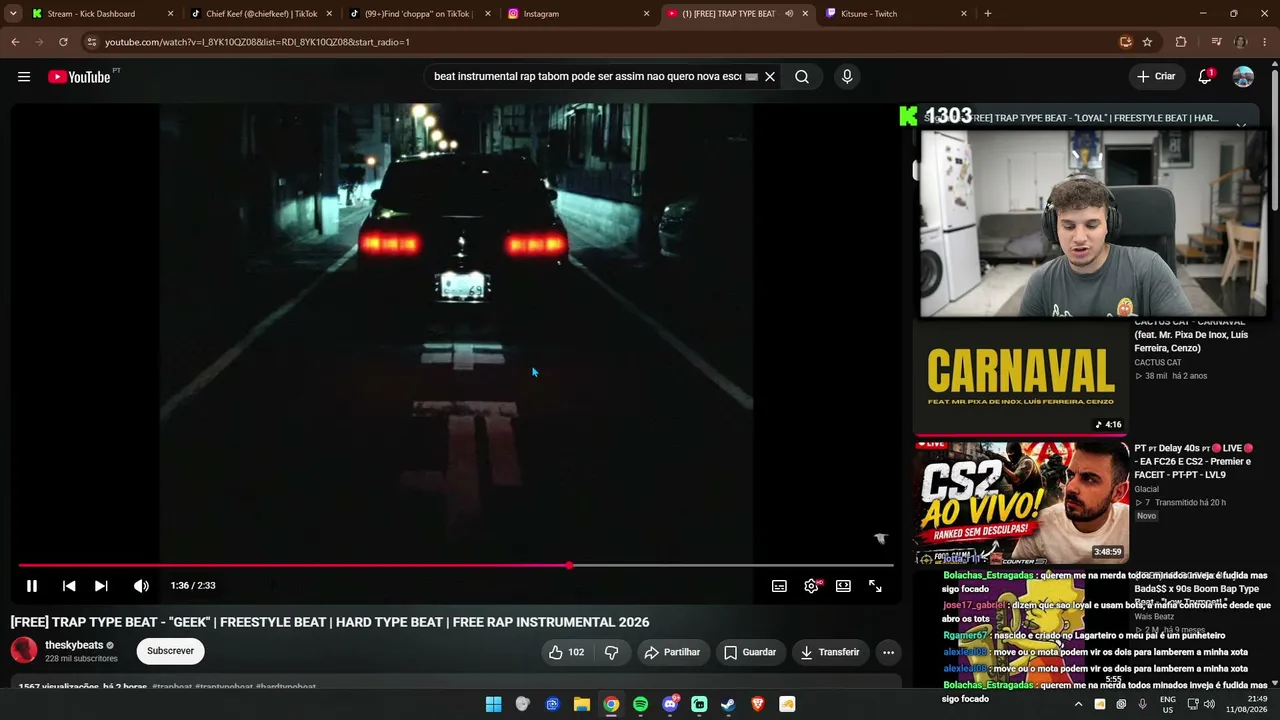The image size is (1280, 720).
Task: Run the search with the magnifier button
Action: click(x=802, y=77)
